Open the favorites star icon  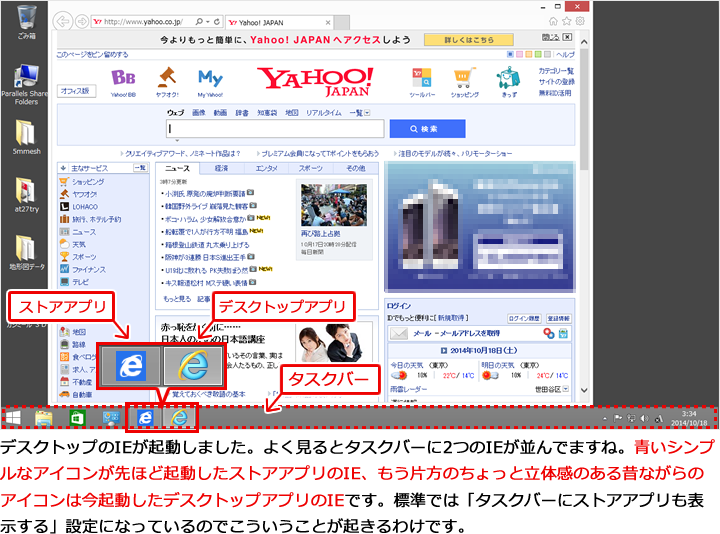coord(567,21)
